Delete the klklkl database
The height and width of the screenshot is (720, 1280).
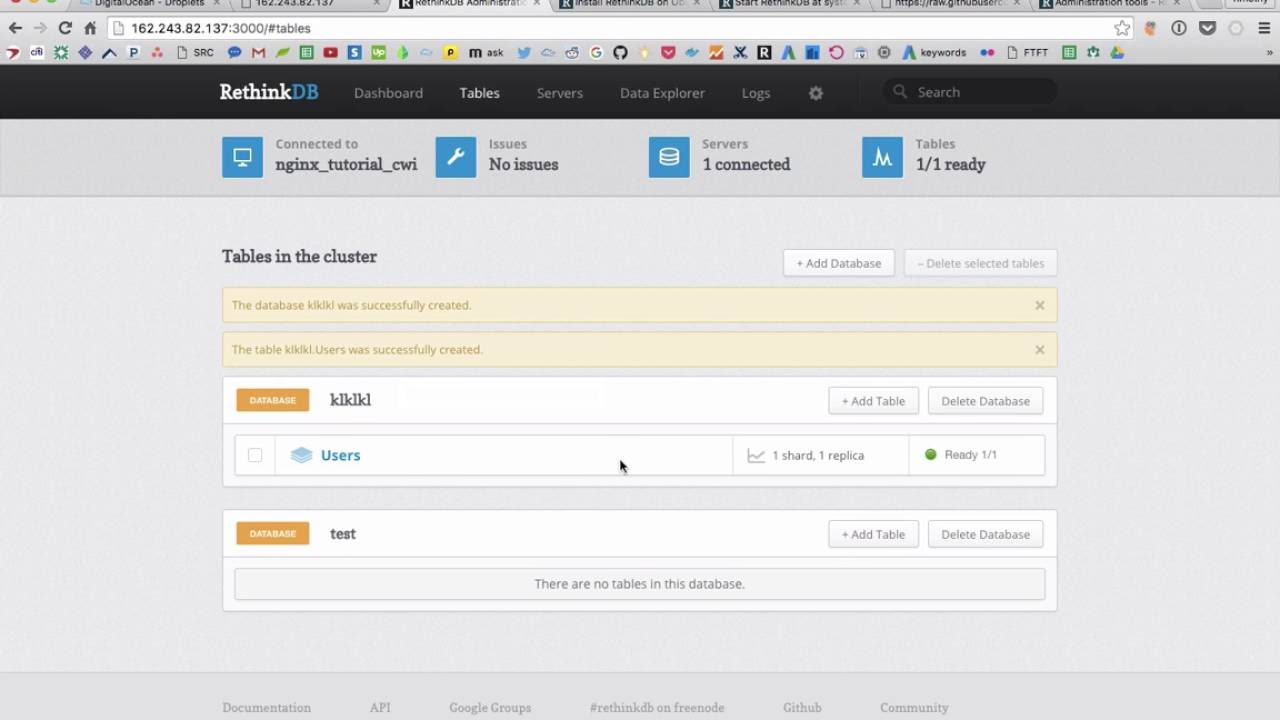tap(985, 401)
